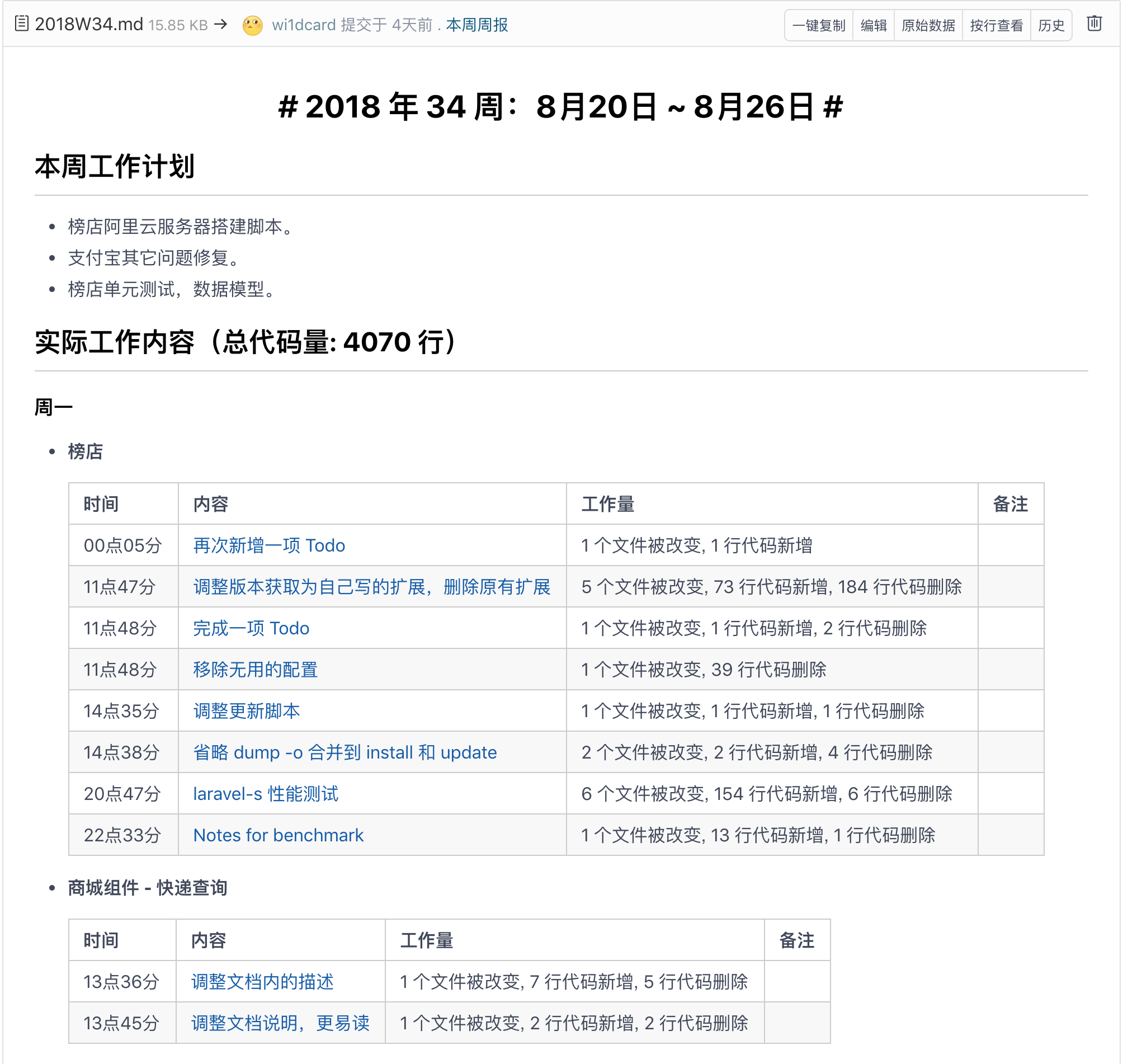Select the 实际工作内容 heading
The width and height of the screenshot is (1123, 1064).
[247, 342]
